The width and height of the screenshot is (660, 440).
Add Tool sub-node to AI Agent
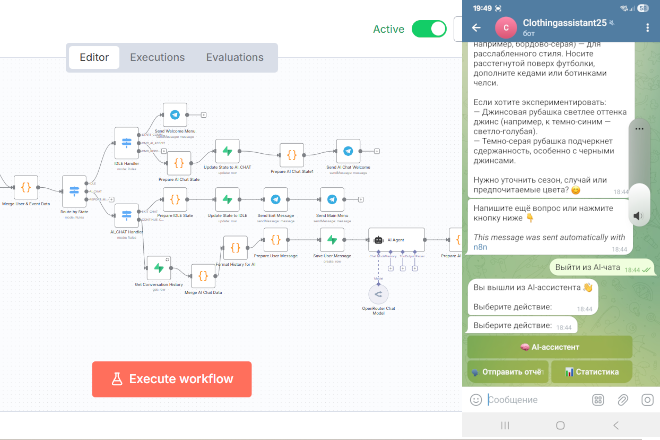[403, 268]
